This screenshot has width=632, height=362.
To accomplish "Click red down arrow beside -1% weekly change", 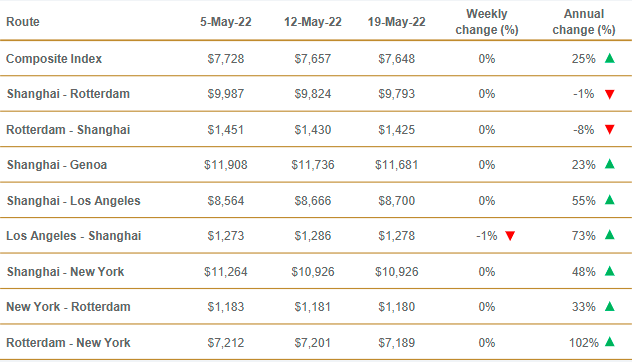I will point(510,236).
